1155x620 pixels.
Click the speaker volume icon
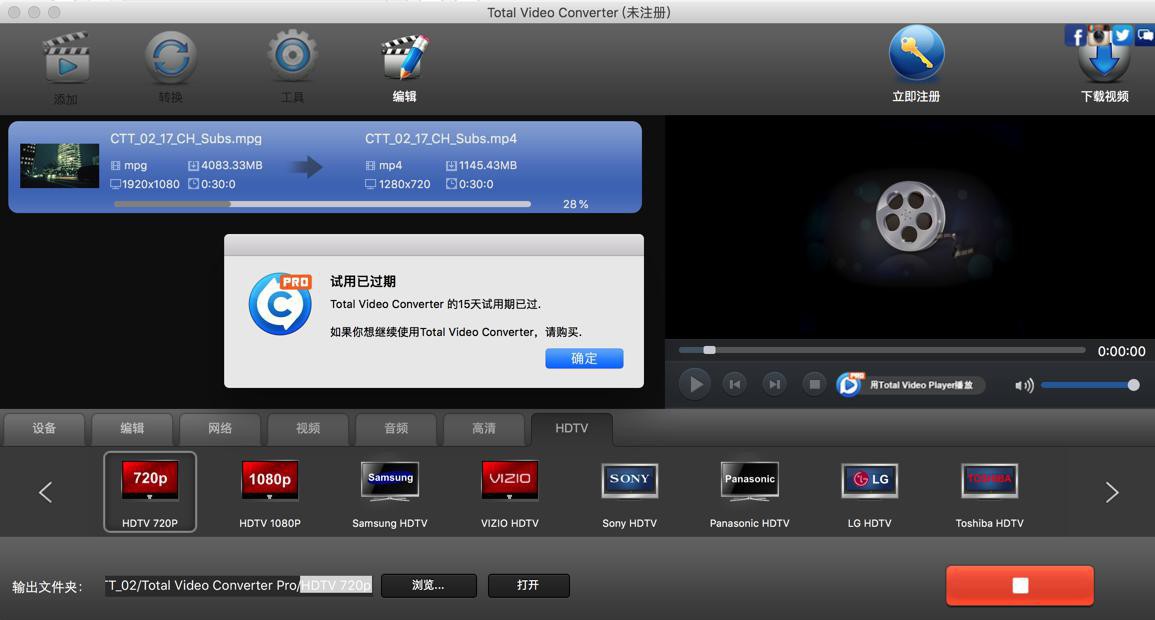tap(1024, 385)
